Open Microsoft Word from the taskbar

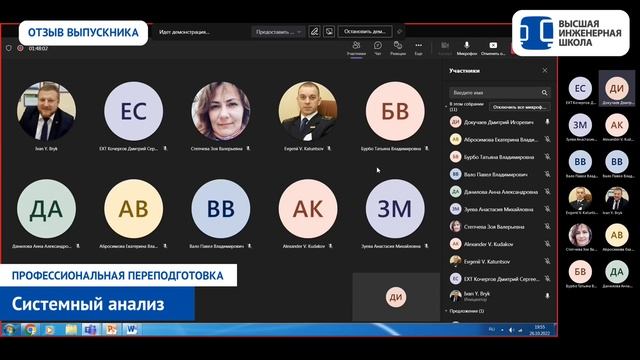coord(131,329)
